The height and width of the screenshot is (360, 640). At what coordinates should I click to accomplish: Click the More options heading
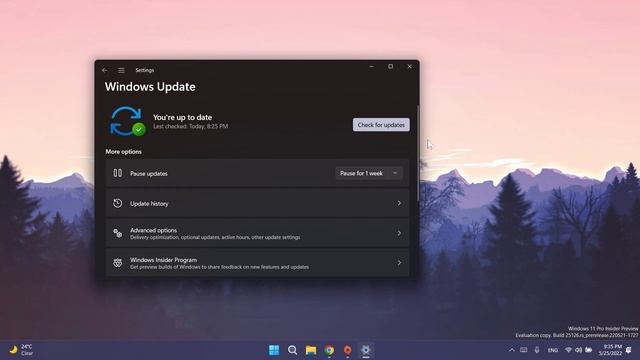[124, 151]
